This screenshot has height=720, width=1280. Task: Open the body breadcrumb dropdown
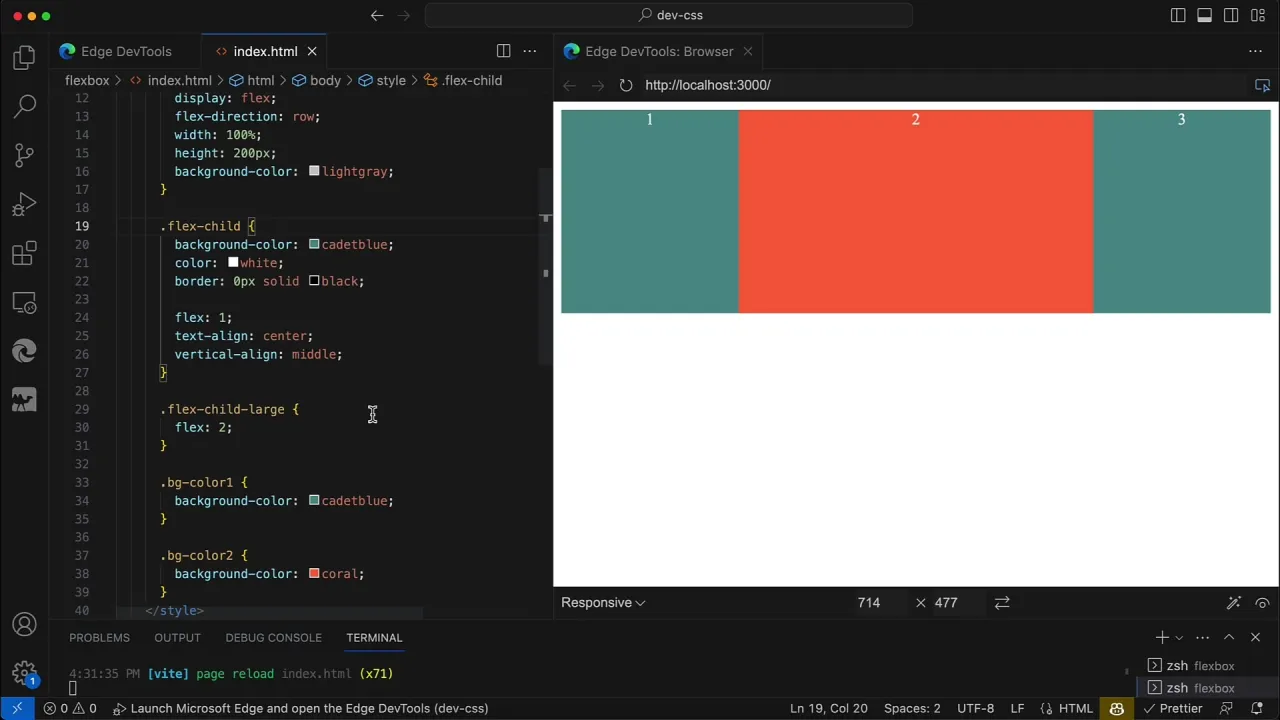325,80
